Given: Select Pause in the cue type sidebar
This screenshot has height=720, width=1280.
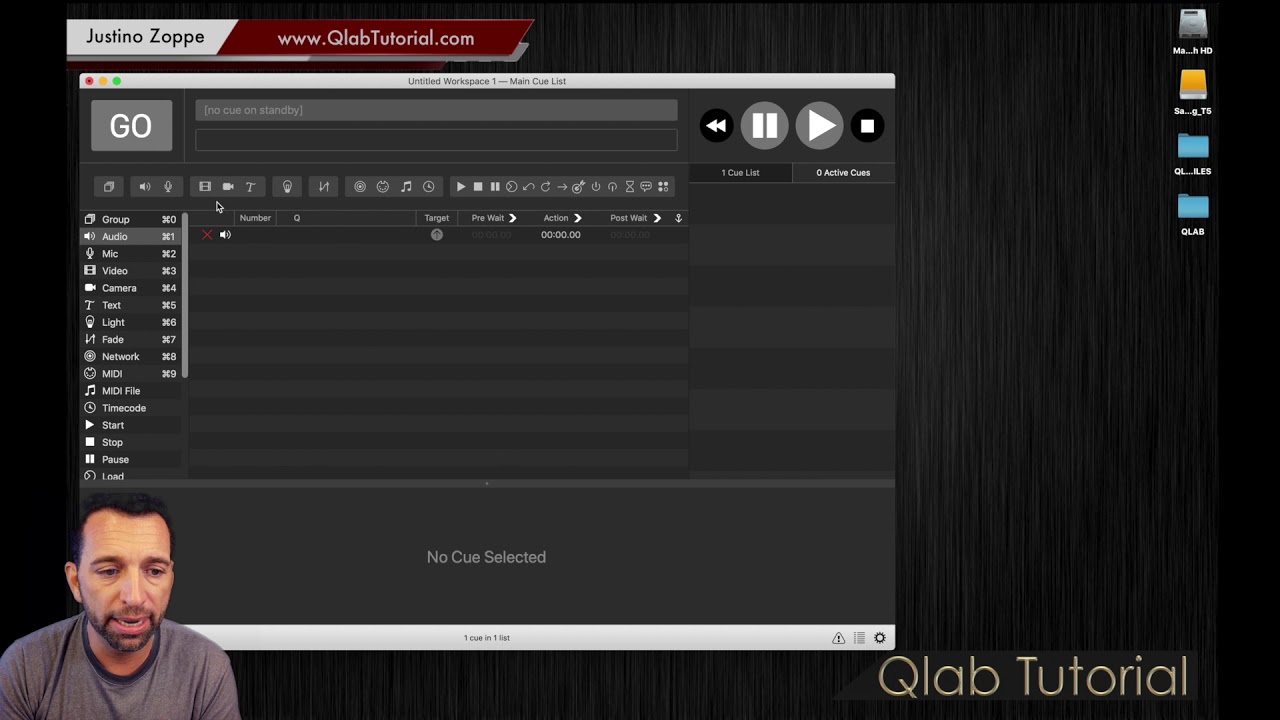Looking at the screenshot, I should pyautogui.click(x=130, y=460).
